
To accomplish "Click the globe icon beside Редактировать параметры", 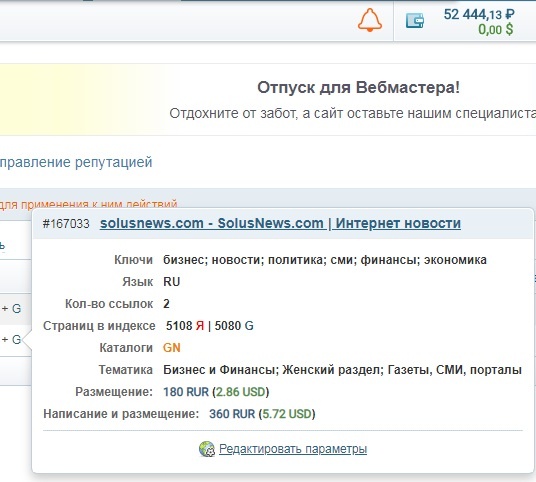I will click(x=207, y=449).
